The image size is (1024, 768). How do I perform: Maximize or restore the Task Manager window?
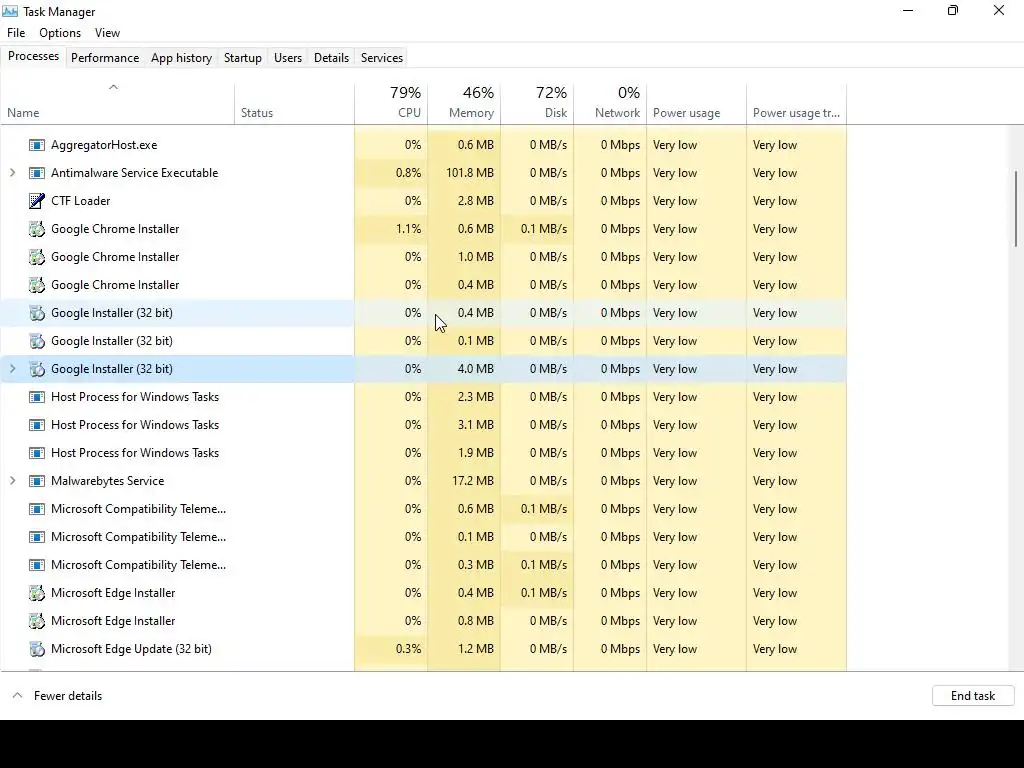click(x=953, y=10)
